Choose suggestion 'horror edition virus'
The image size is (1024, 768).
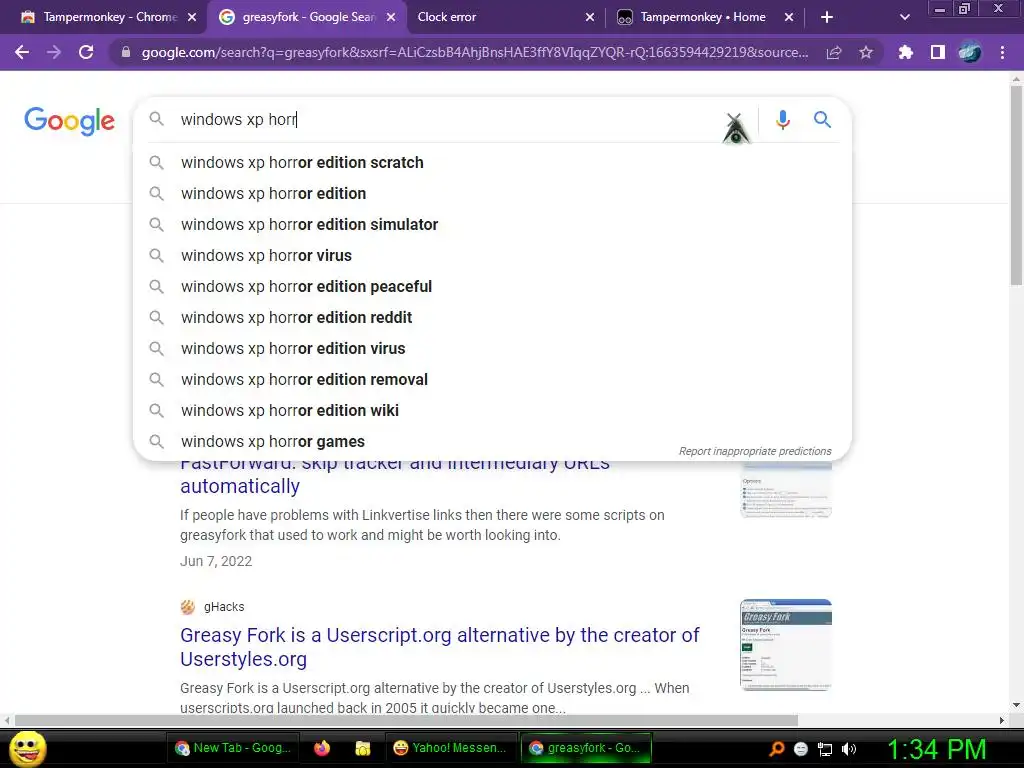tap(492, 349)
